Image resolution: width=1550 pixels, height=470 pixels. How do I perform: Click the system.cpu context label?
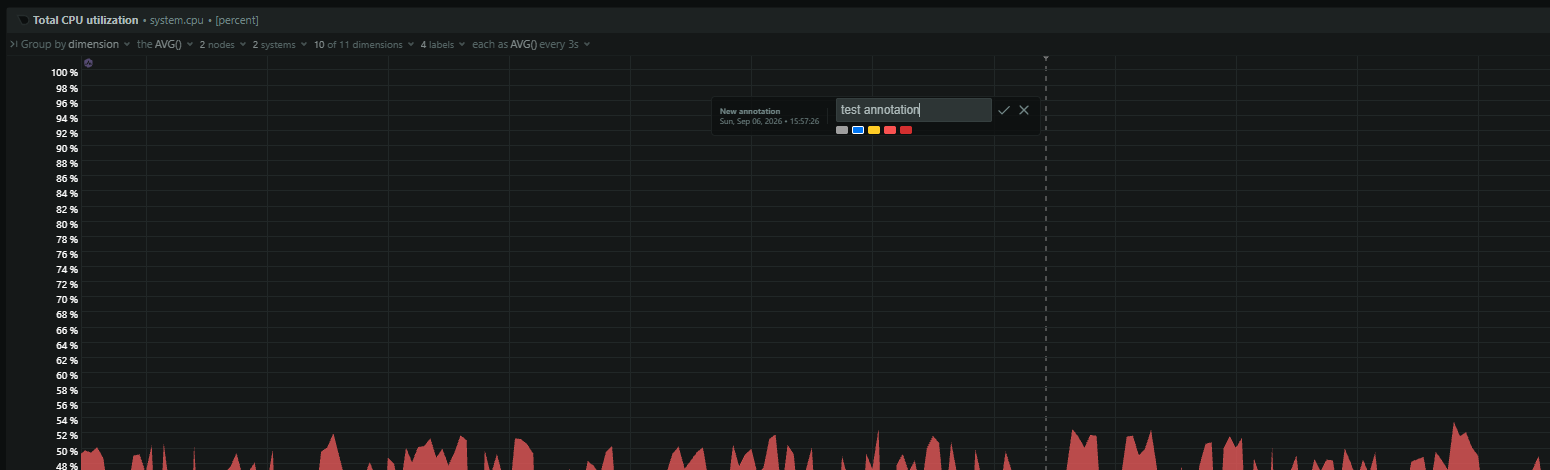click(x=177, y=20)
